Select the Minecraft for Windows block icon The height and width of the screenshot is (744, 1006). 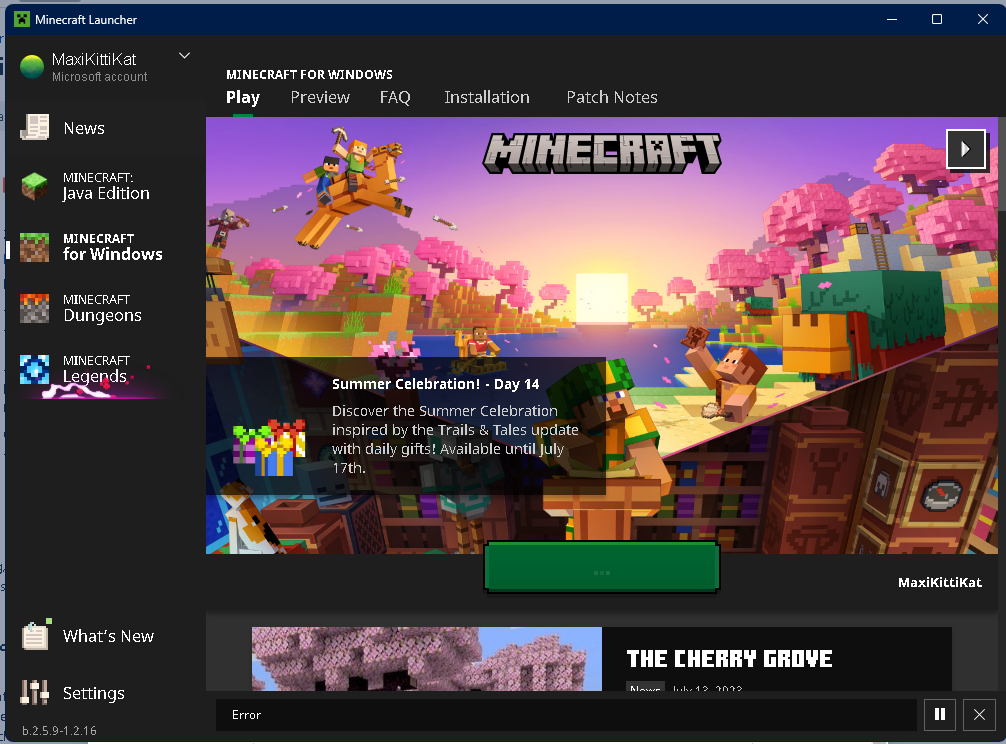[34, 247]
